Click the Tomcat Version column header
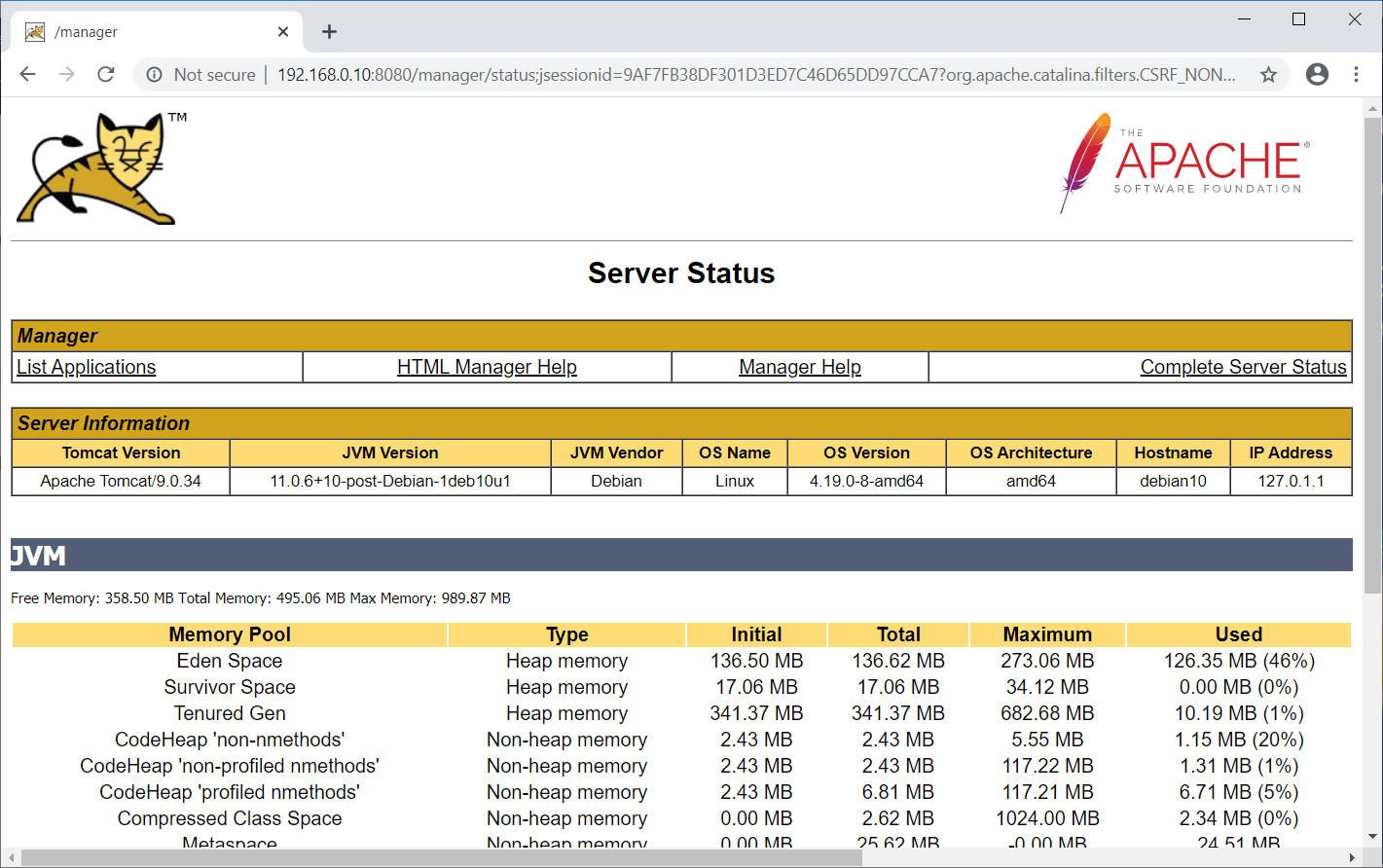The image size is (1383, 868). pyautogui.click(x=121, y=452)
